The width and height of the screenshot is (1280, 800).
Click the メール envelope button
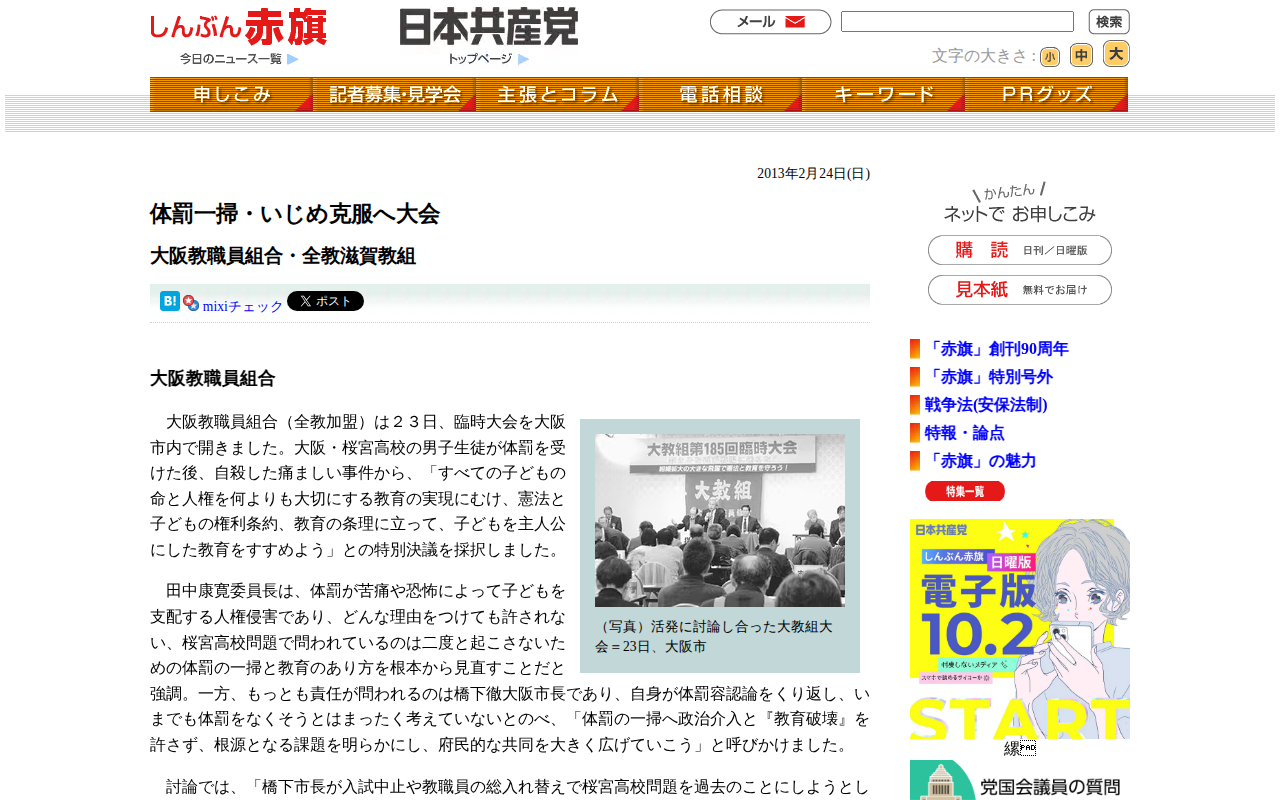770,22
